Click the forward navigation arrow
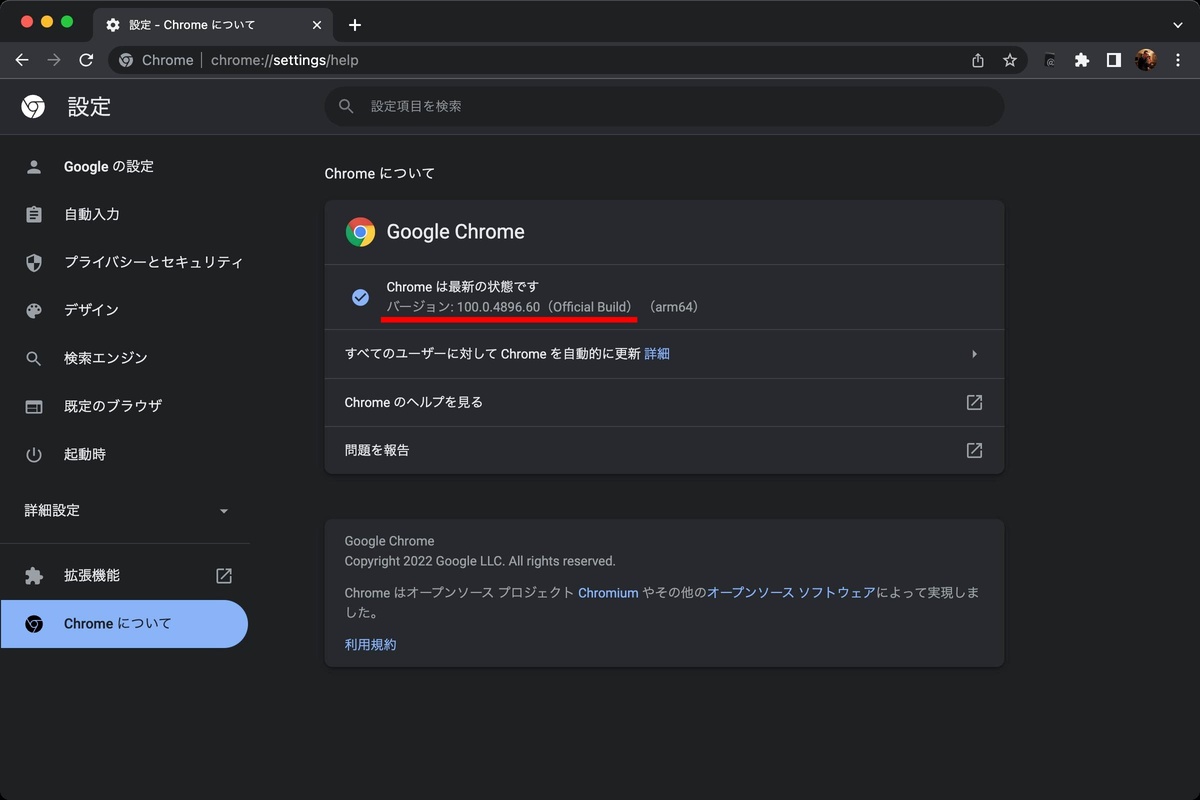The height and width of the screenshot is (800, 1200). pos(54,60)
